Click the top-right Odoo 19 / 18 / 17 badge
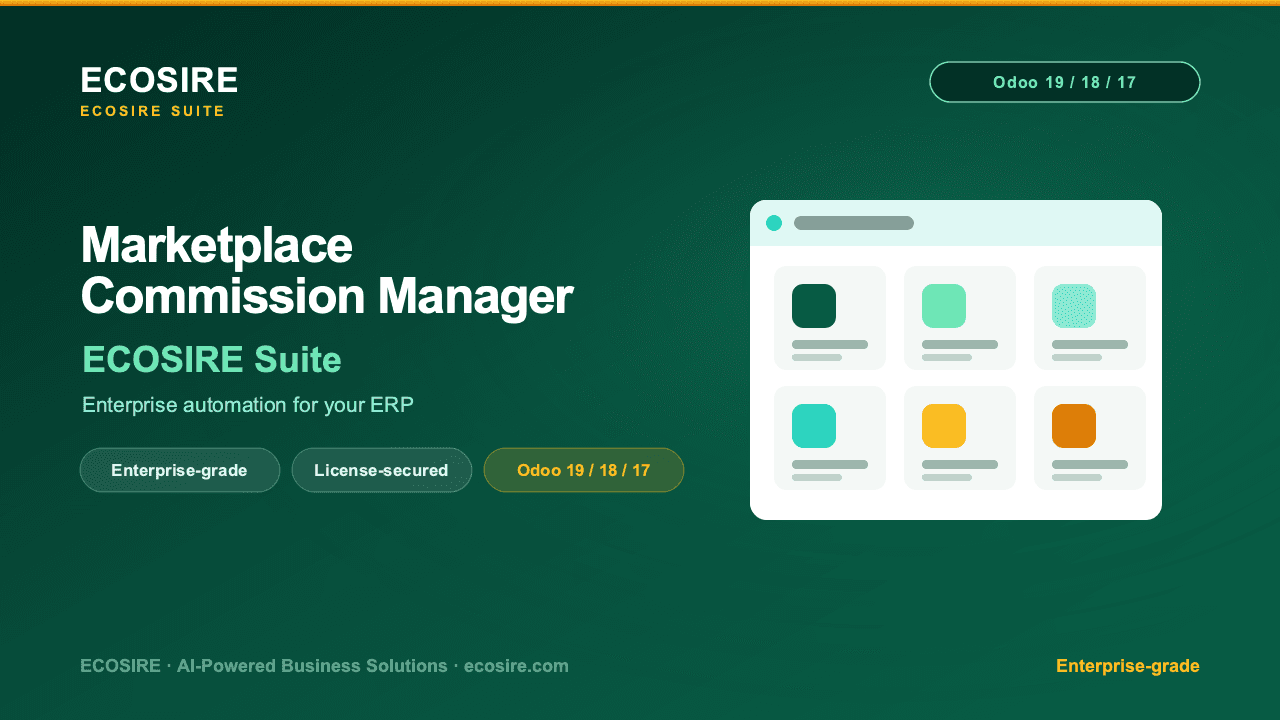This screenshot has width=1280, height=720. 1065,82
